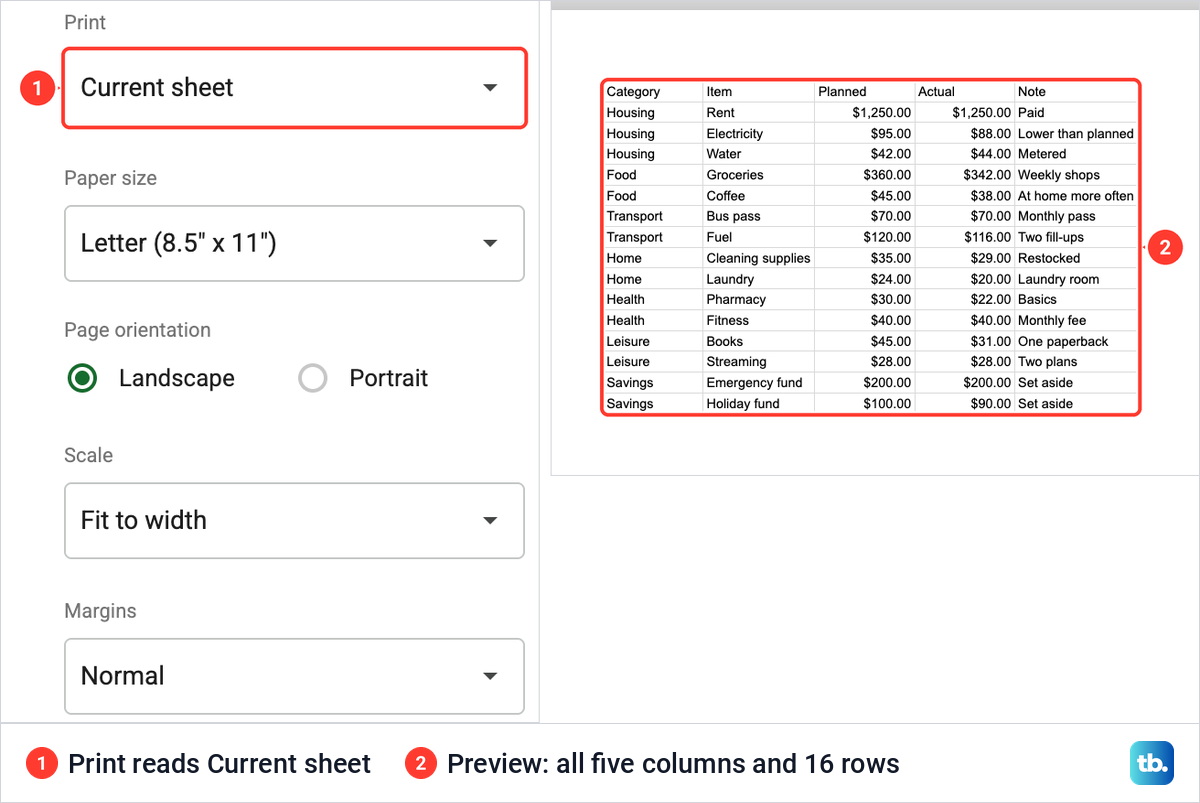Click the Rent item cell
The width and height of the screenshot is (1200, 803).
click(758, 113)
